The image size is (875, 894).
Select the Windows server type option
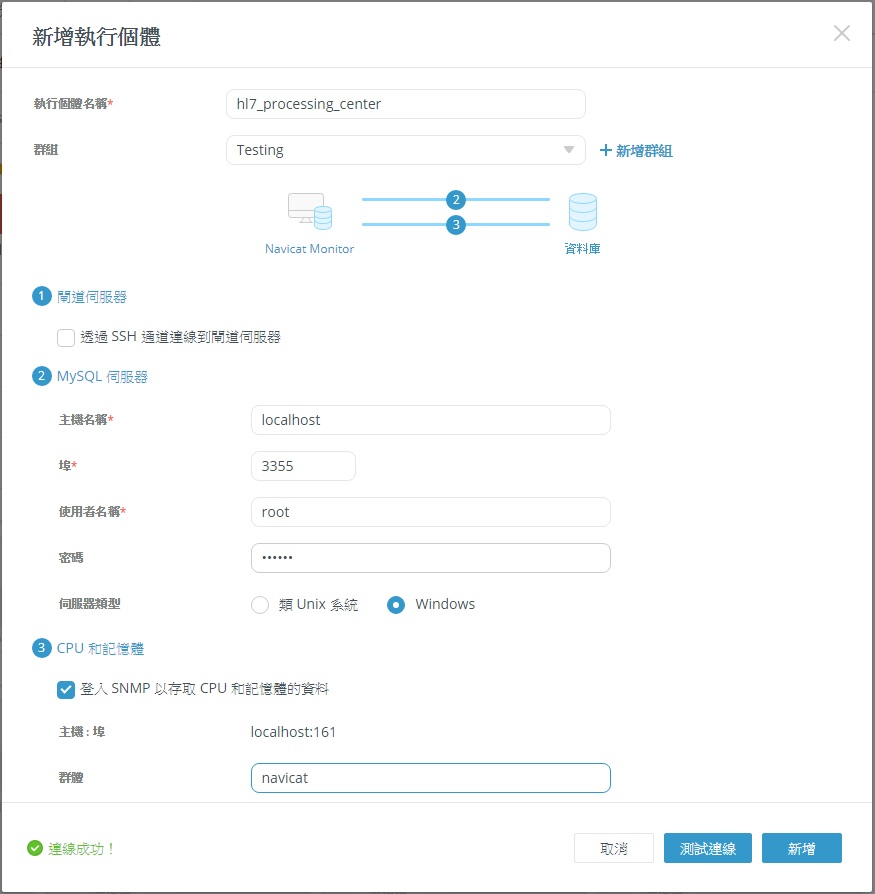[x=396, y=604]
